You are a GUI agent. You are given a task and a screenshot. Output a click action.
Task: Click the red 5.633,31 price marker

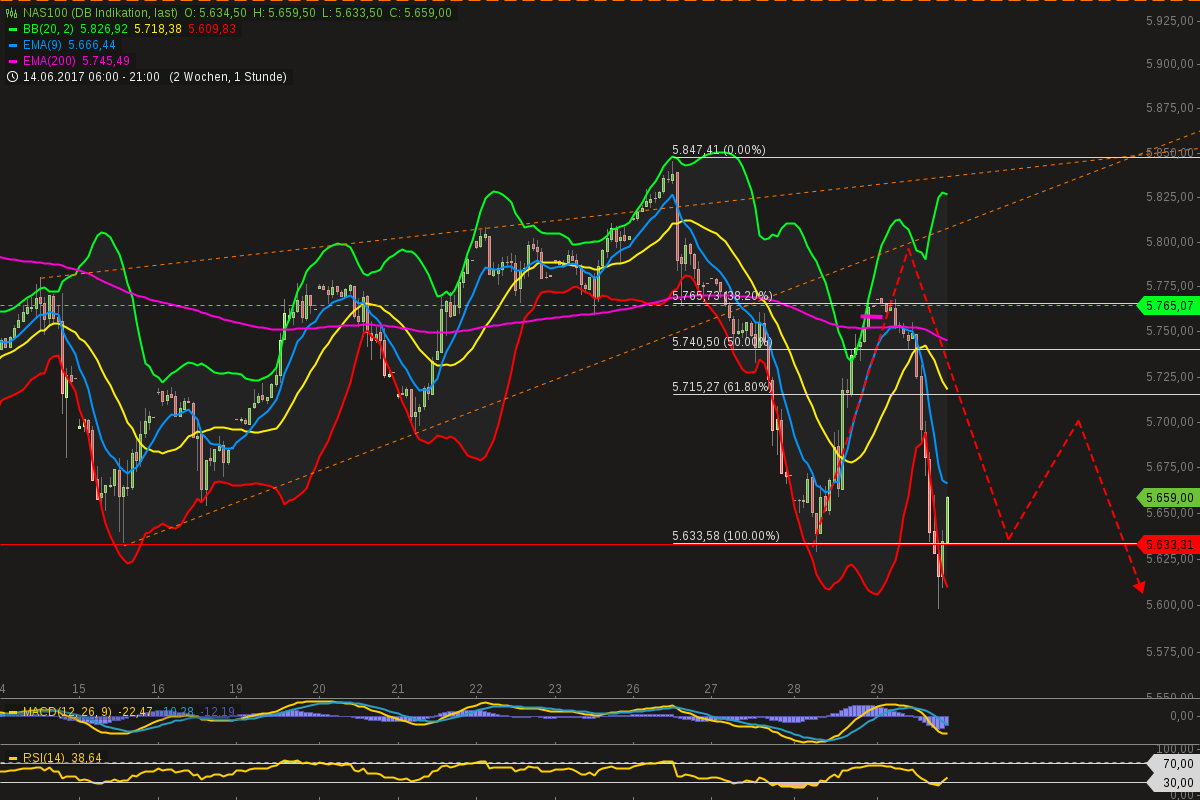click(x=1170, y=544)
